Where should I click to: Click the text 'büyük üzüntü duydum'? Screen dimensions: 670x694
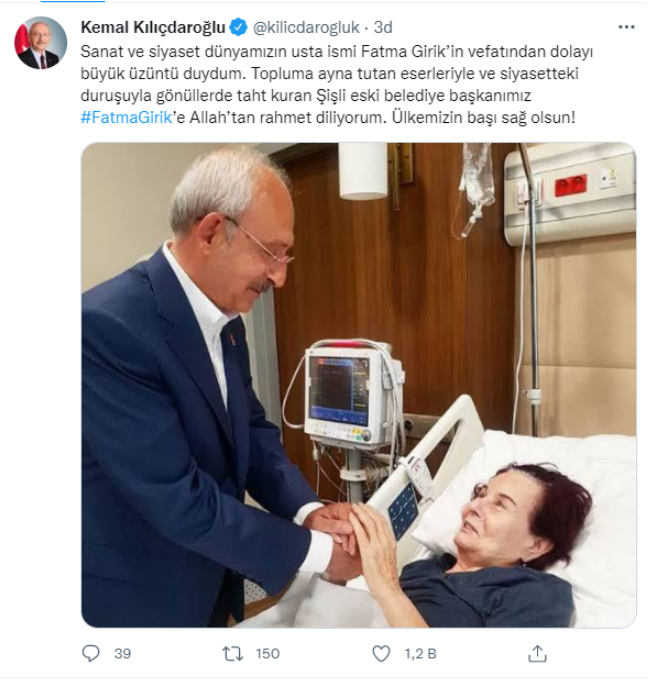(x=162, y=74)
